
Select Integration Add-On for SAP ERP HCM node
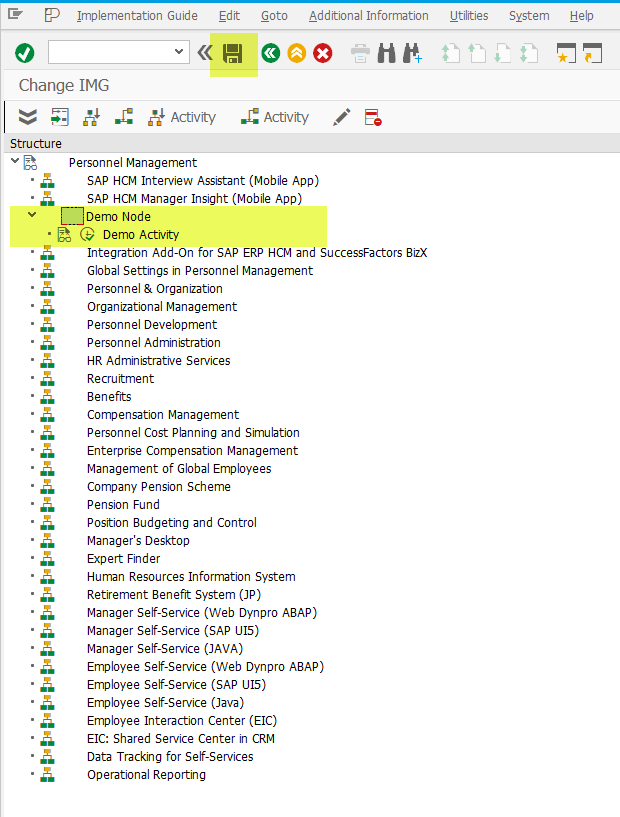(x=257, y=253)
